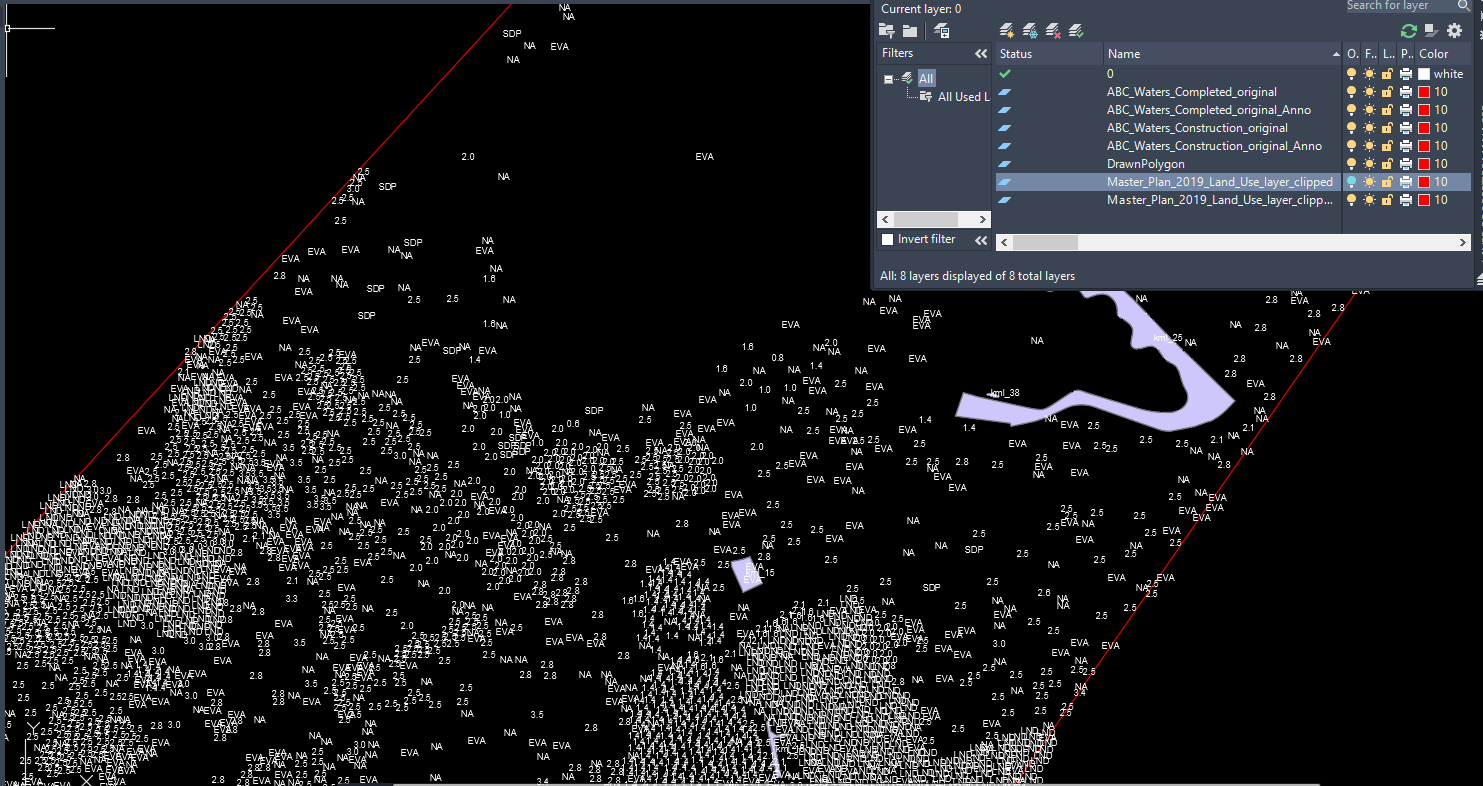This screenshot has width=1483, height=786.
Task: Sort by Status column header
Action: 1050,54
